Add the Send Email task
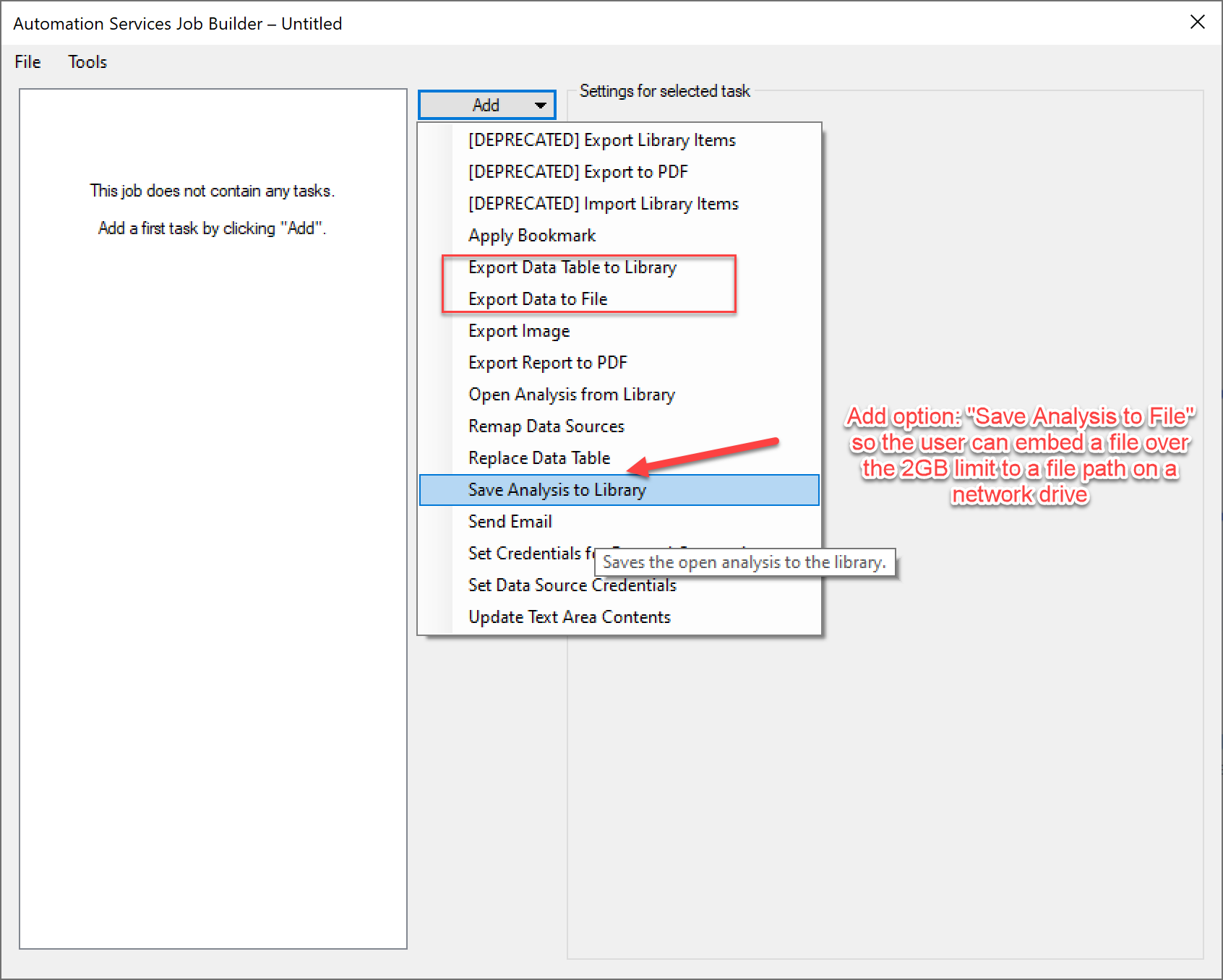This screenshot has height=980, width=1223. coord(510,522)
